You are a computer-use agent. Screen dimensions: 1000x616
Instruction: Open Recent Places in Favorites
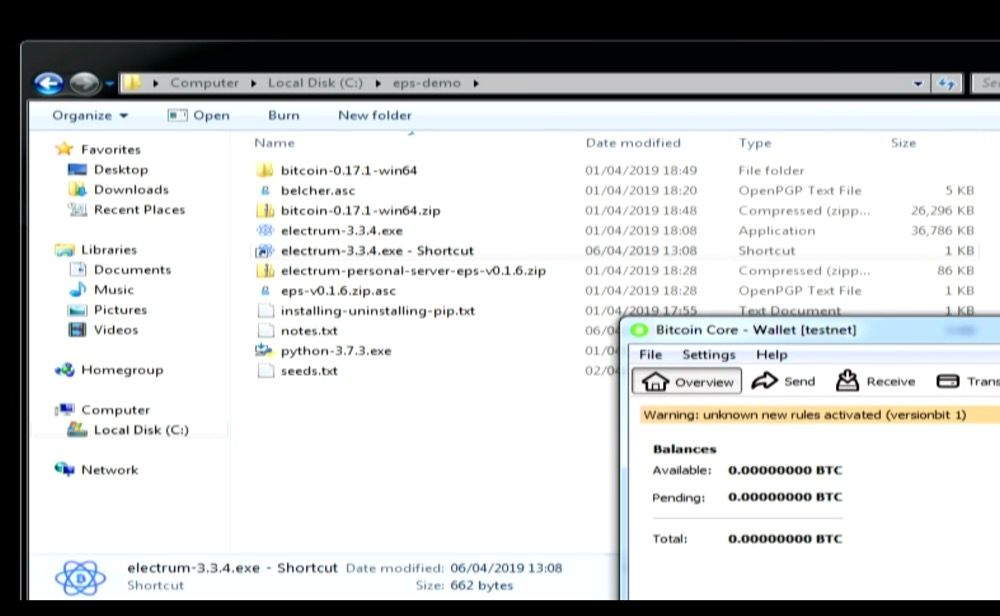point(140,210)
